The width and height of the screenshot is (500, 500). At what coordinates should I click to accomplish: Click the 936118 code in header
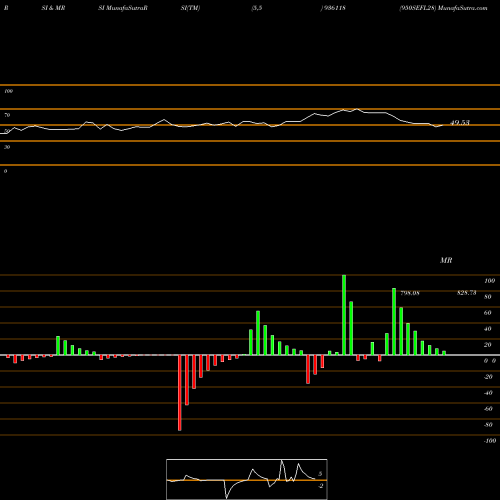[x=334, y=8]
